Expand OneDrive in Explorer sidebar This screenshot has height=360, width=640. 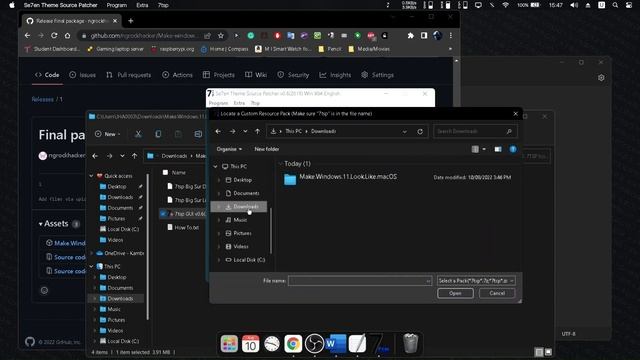91,253
